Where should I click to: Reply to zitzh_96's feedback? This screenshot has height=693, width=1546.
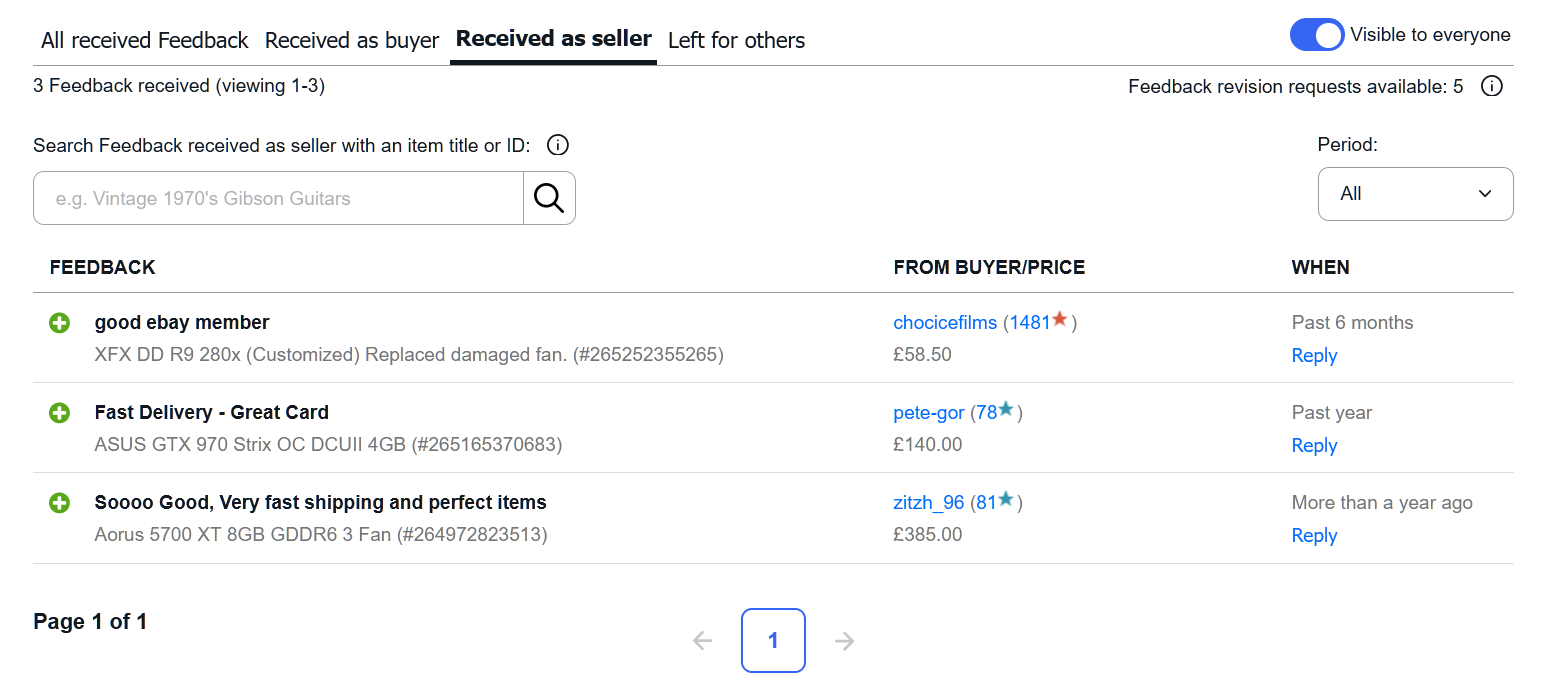1314,536
